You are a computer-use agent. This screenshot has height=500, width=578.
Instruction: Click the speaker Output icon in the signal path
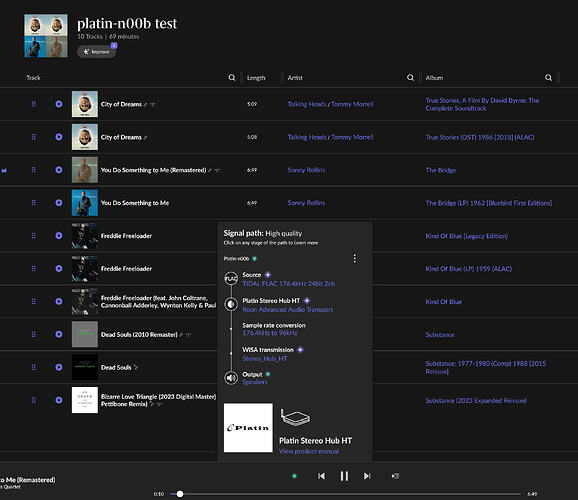pos(231,378)
